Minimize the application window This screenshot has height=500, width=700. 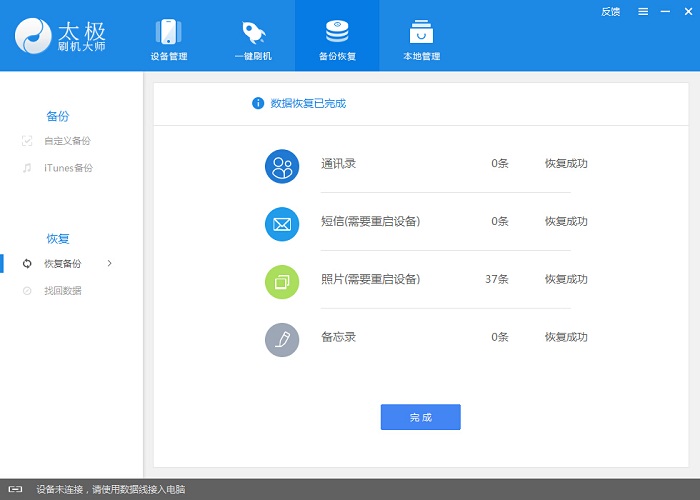pos(663,12)
